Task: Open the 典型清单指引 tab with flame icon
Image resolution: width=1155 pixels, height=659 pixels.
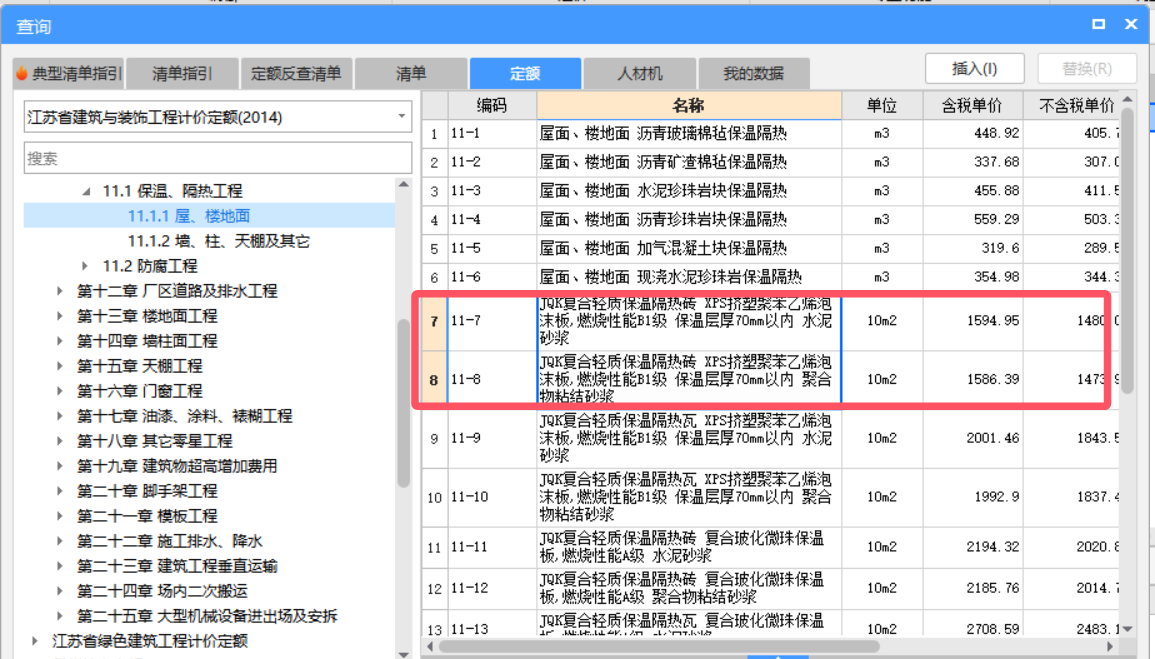Action: (69, 74)
